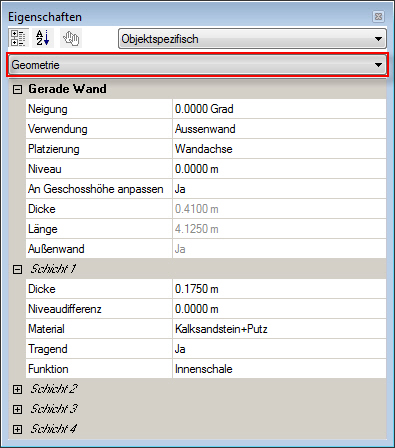Screen dimensions: 395x448
Task: Collapse the Gerade Wand section
Action: [x=17, y=89]
